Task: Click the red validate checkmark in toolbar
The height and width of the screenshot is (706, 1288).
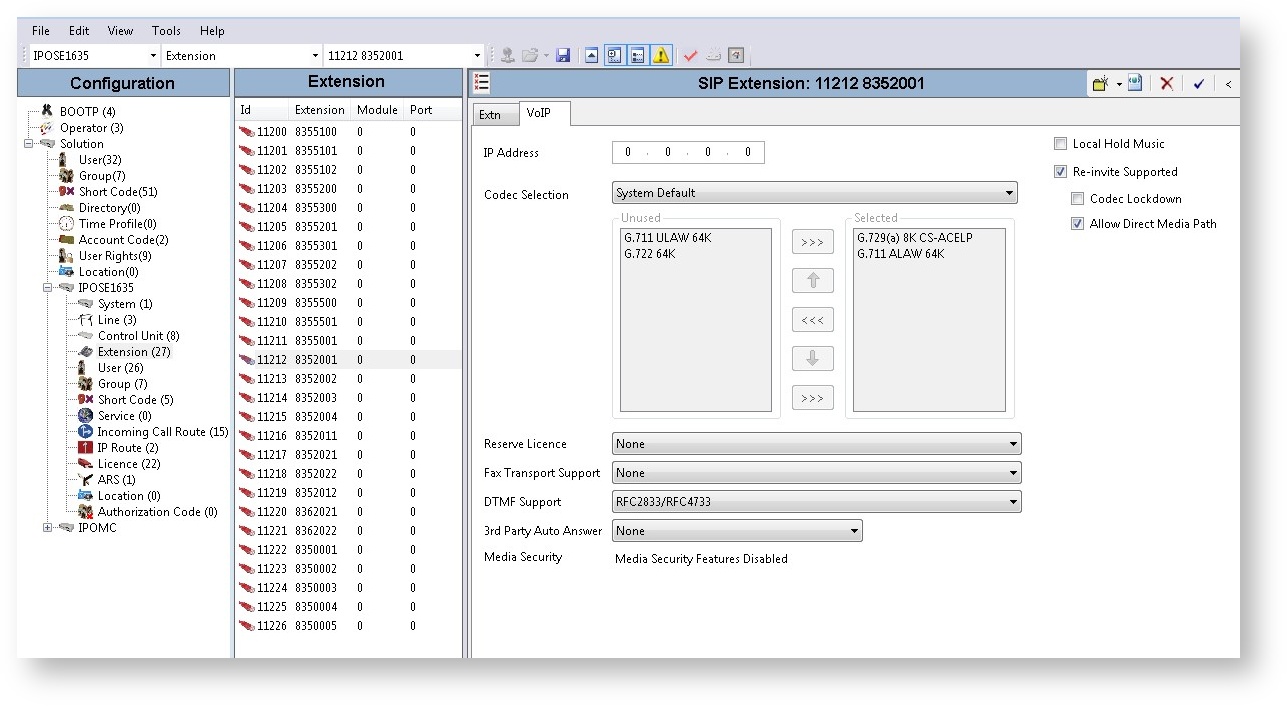Action: tap(690, 56)
